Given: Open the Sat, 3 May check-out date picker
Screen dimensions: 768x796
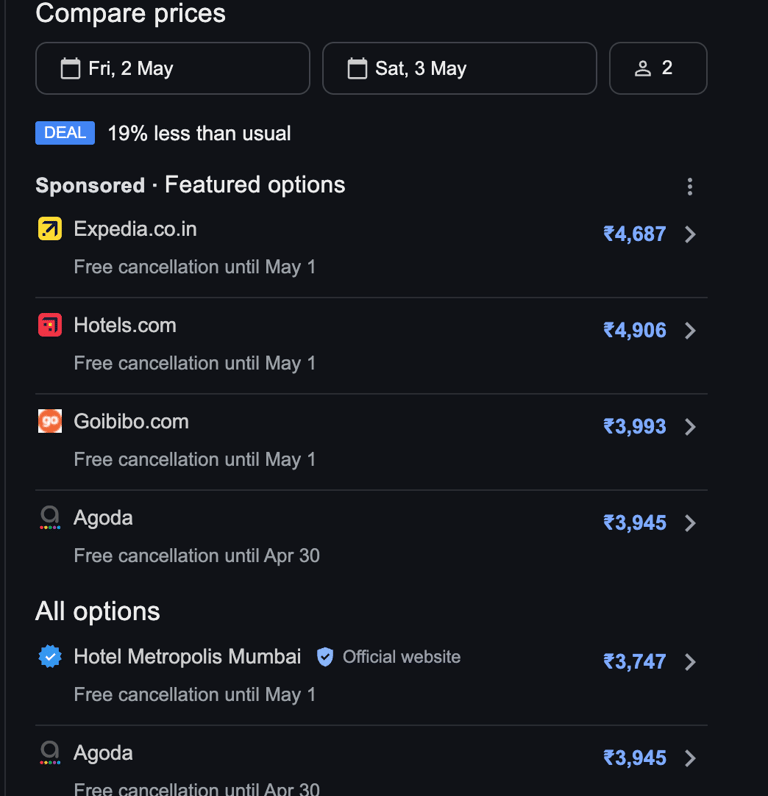Looking at the screenshot, I should click(x=459, y=69).
